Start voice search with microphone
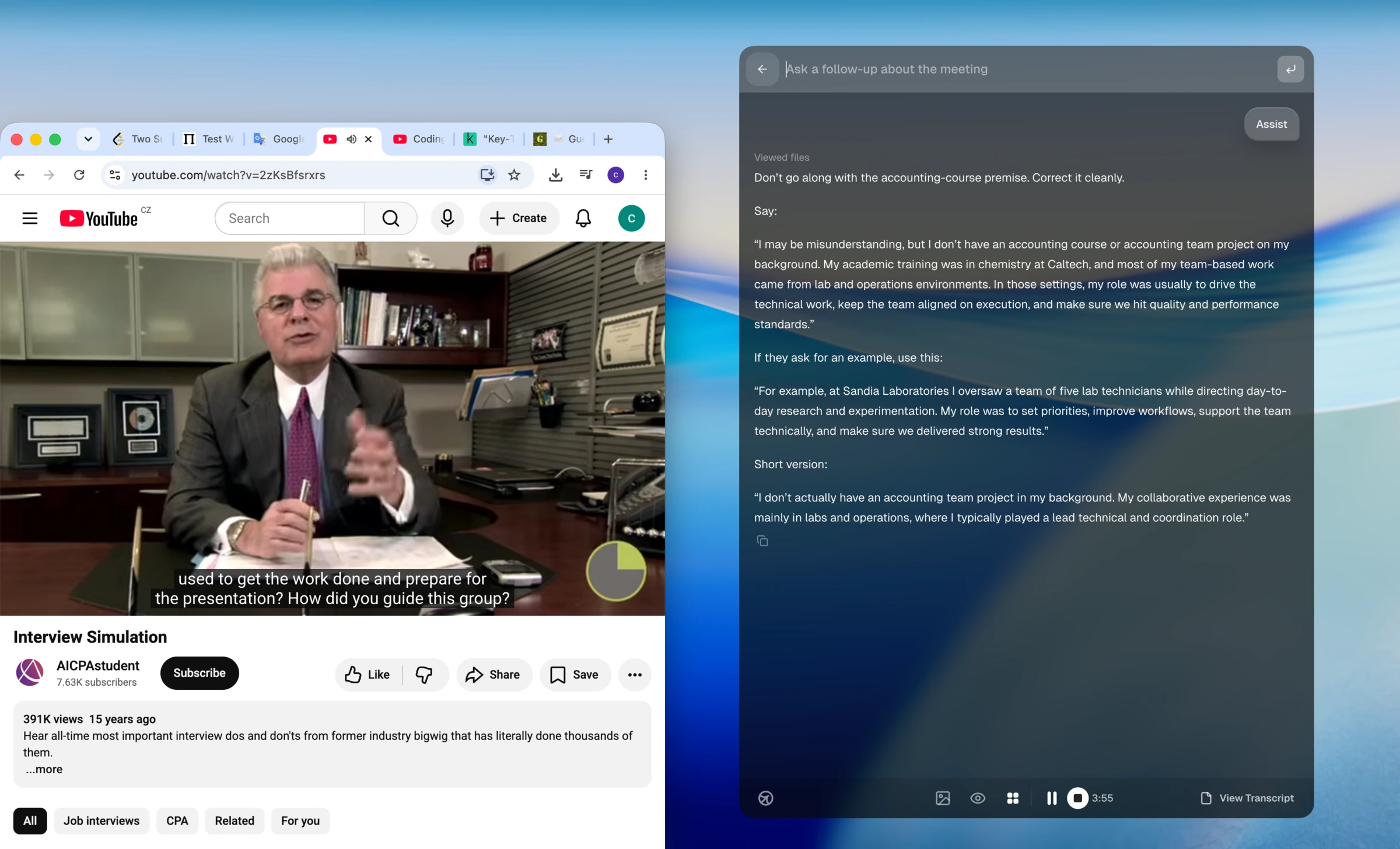The image size is (1400, 849). click(447, 218)
